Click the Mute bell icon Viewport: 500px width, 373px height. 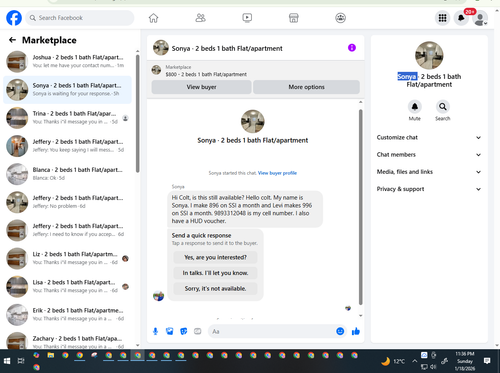415,107
